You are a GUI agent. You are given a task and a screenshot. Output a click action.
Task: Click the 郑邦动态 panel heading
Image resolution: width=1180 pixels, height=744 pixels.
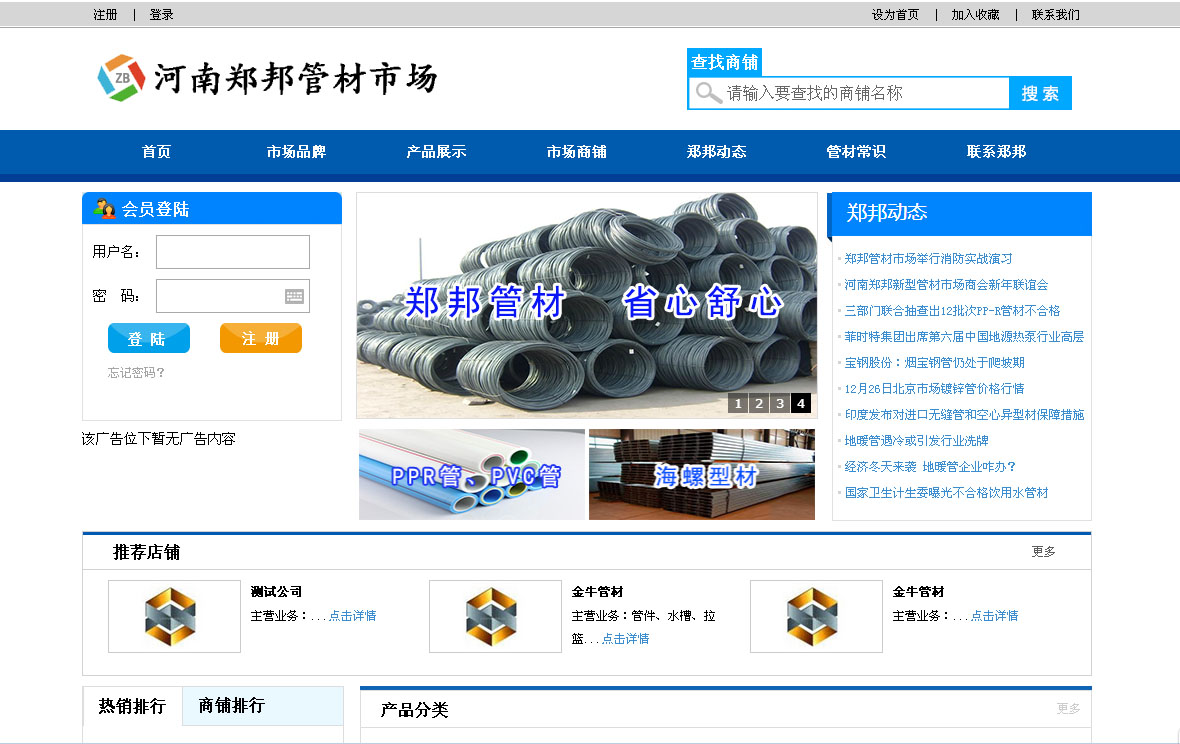tap(887, 213)
